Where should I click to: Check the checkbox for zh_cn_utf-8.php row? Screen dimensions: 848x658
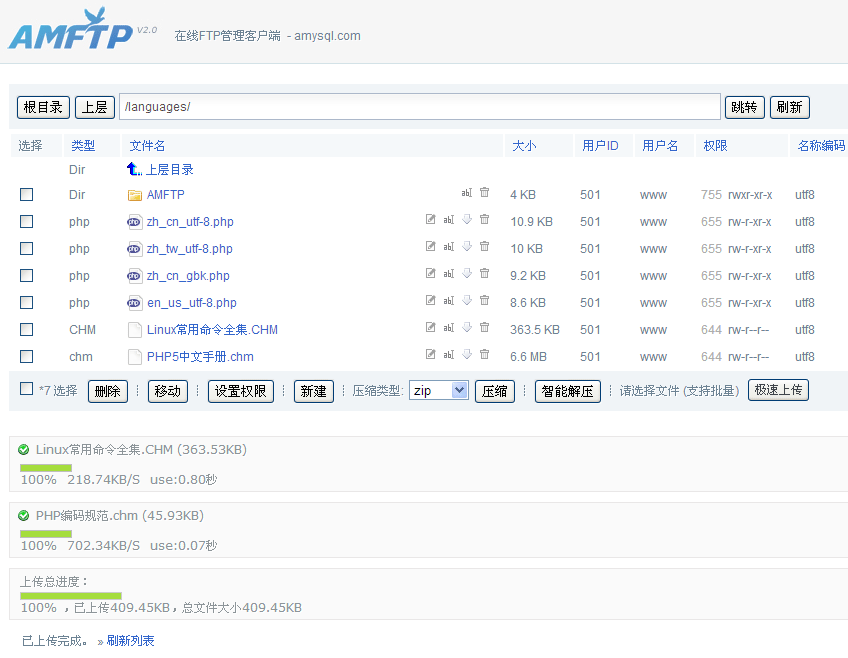[25, 221]
